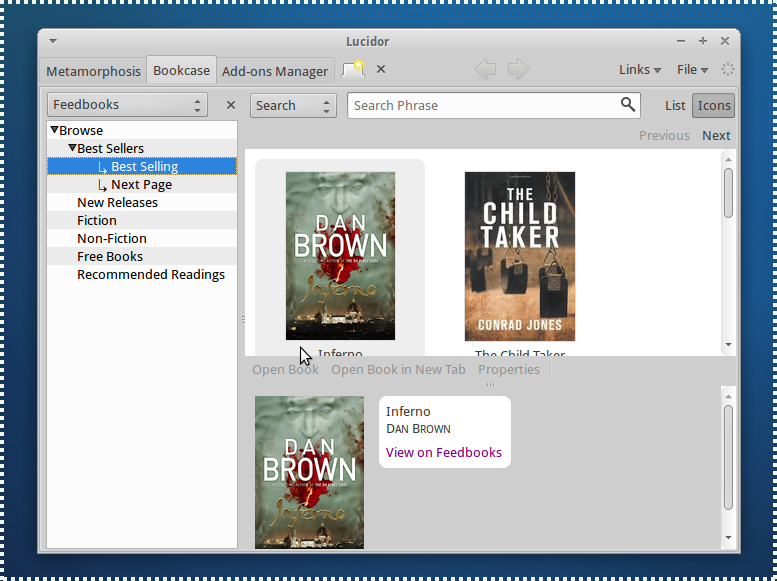Open Recommended Readings category
Image resolution: width=777 pixels, height=581 pixels.
(x=151, y=274)
